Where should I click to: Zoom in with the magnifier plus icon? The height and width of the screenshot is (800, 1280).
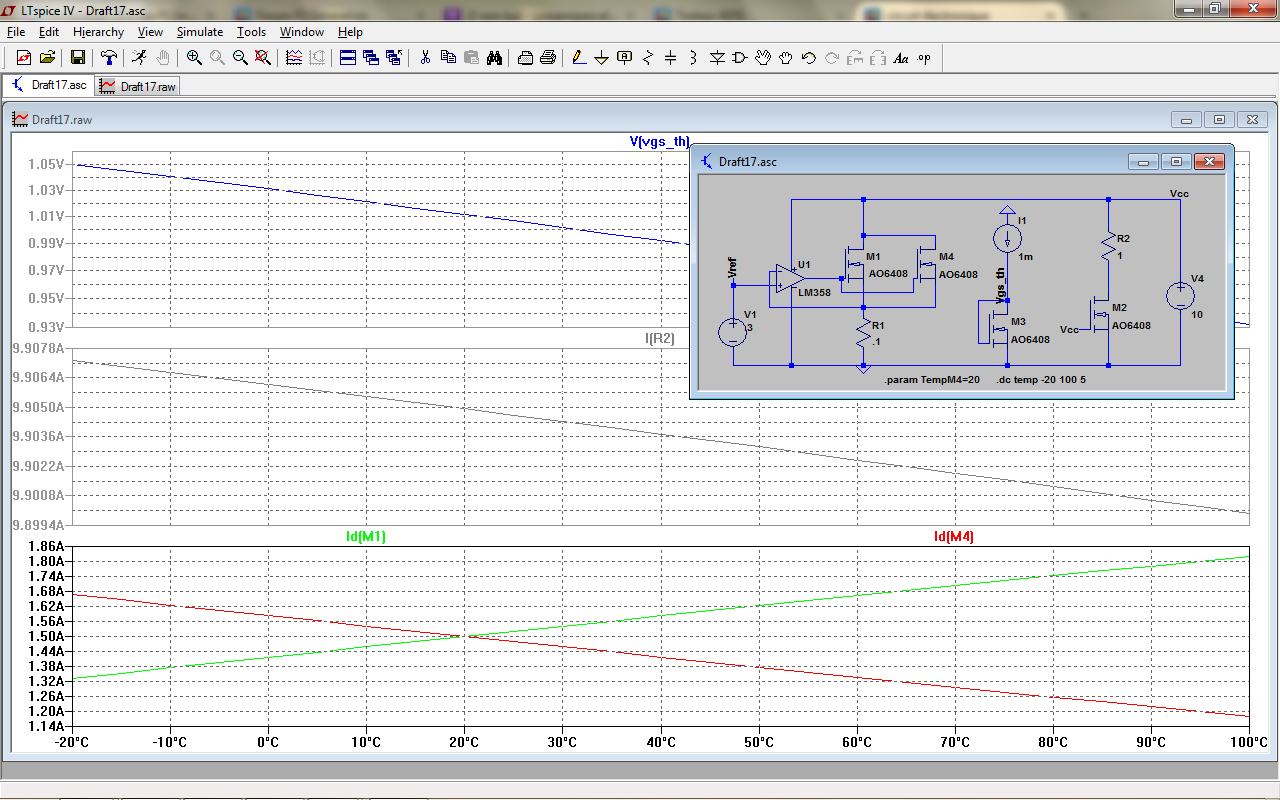pos(194,58)
